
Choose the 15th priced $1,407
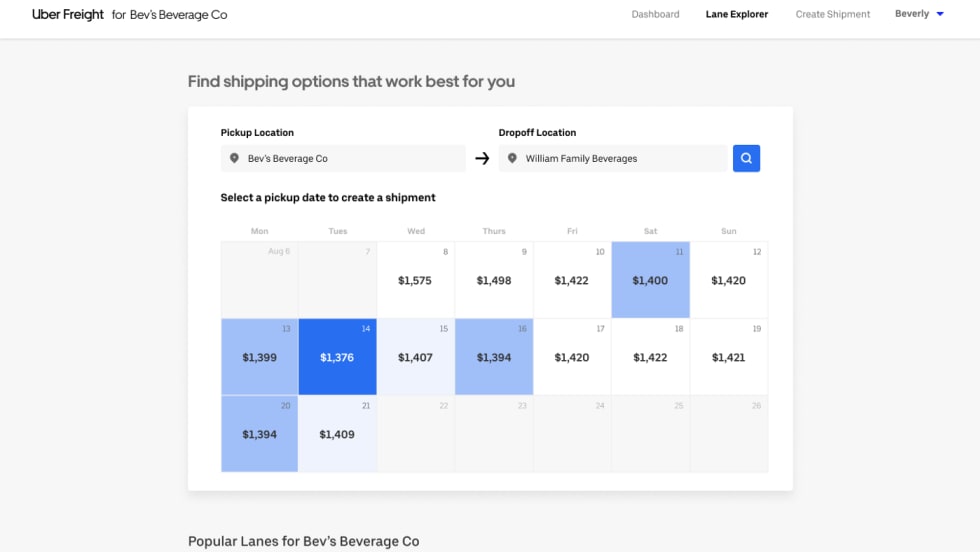pos(415,357)
